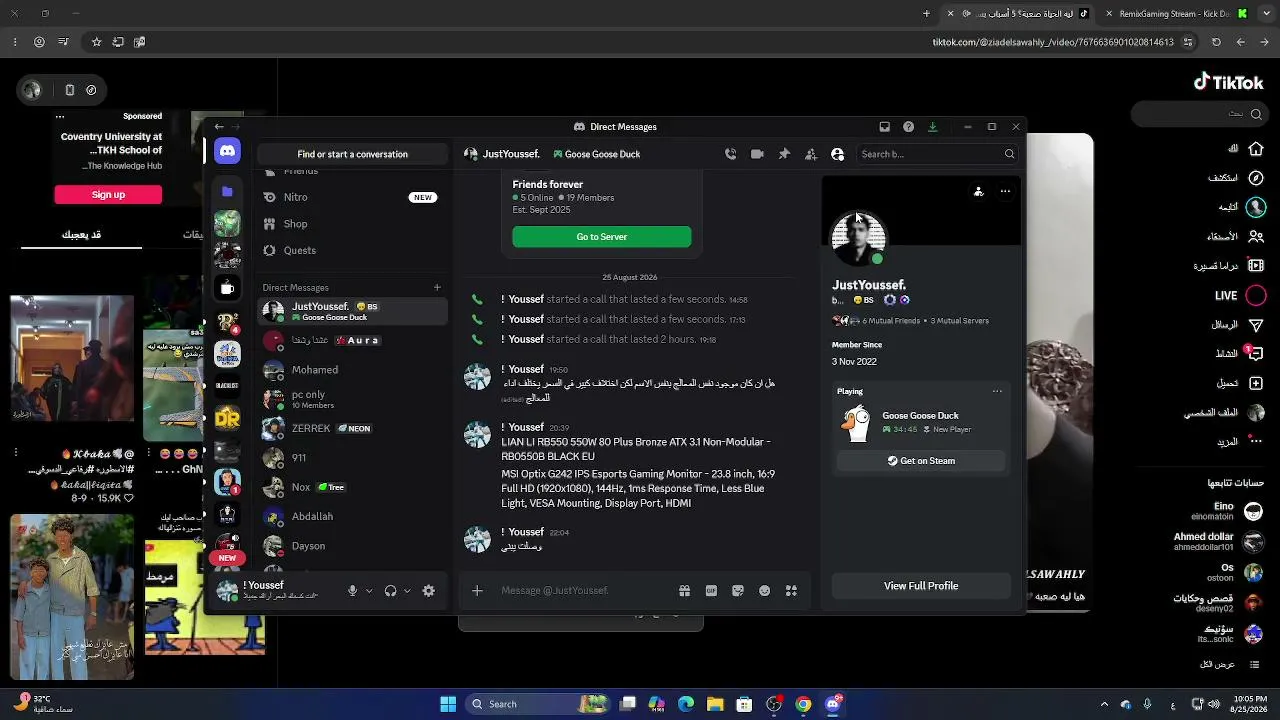1280x720 pixels.
Task: Open Ahmed dollar's TikTok account
Action: pos(1219,541)
